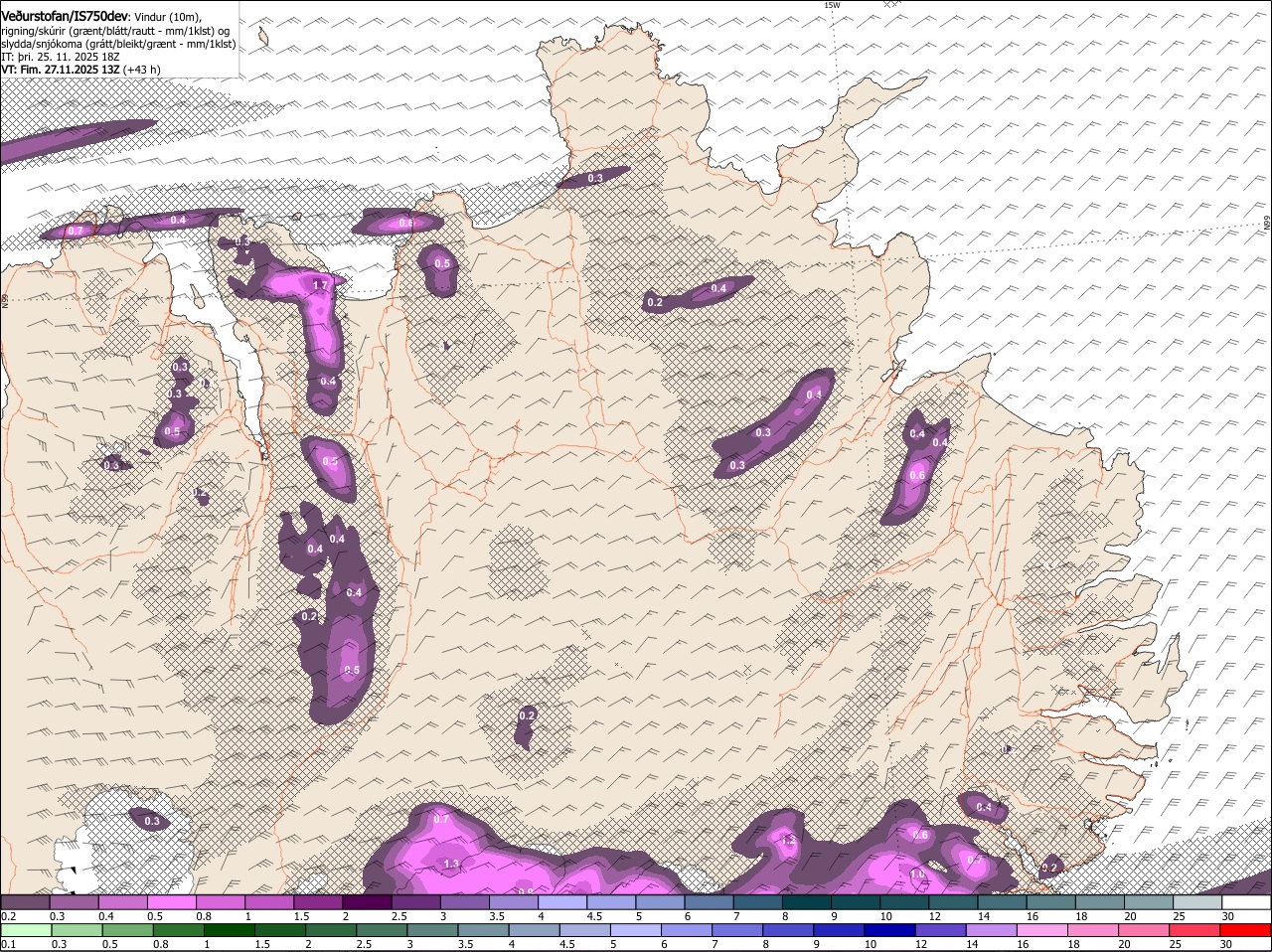1272x952 pixels.
Task: Click the N99 label on right edge
Action: 1267,224
